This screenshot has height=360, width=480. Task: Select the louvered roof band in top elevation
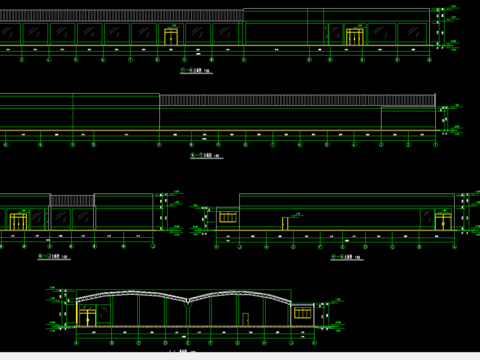121,16
